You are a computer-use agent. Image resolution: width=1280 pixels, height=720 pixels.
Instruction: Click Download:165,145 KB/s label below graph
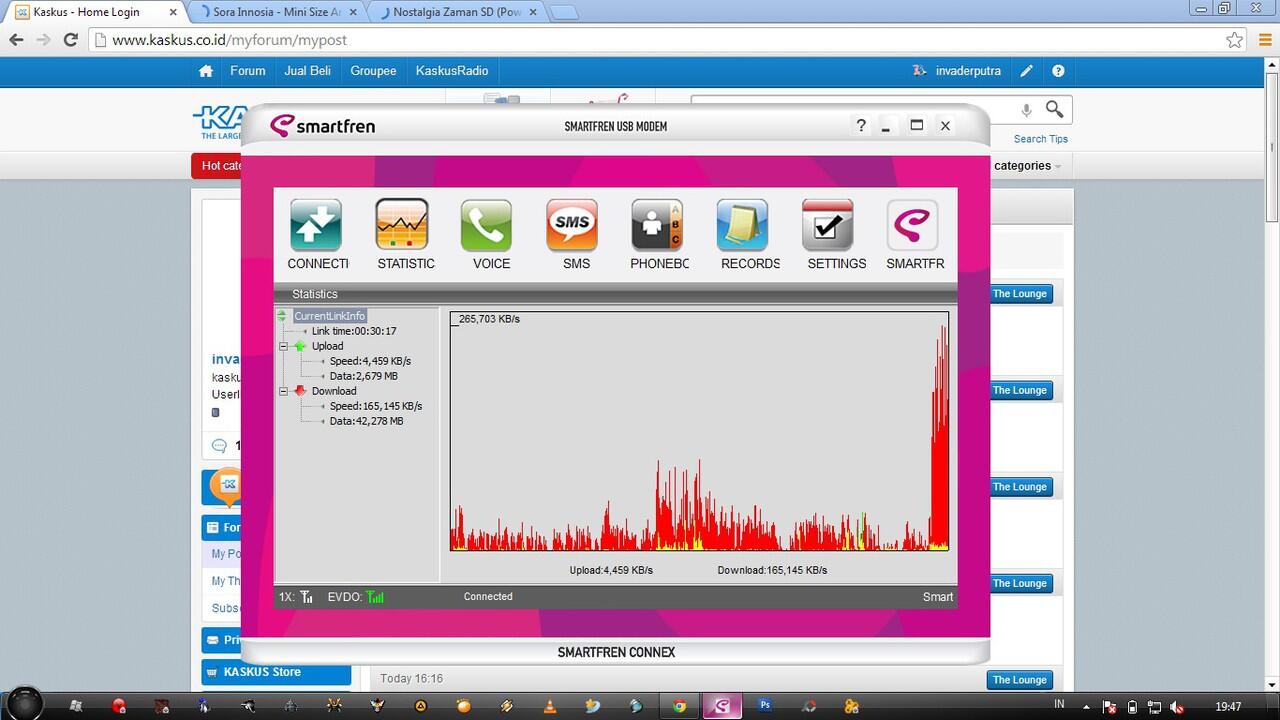pyautogui.click(x=772, y=570)
